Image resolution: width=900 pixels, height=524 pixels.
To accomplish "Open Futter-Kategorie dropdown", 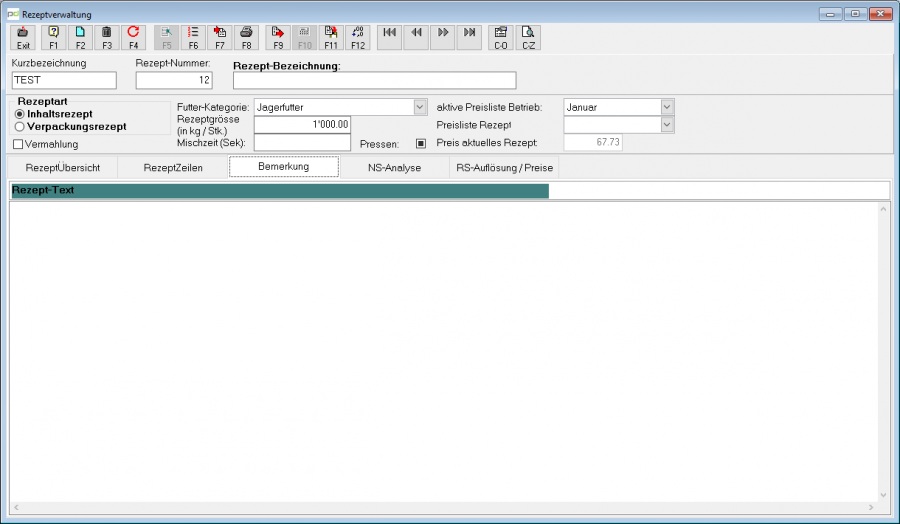I will pos(420,107).
